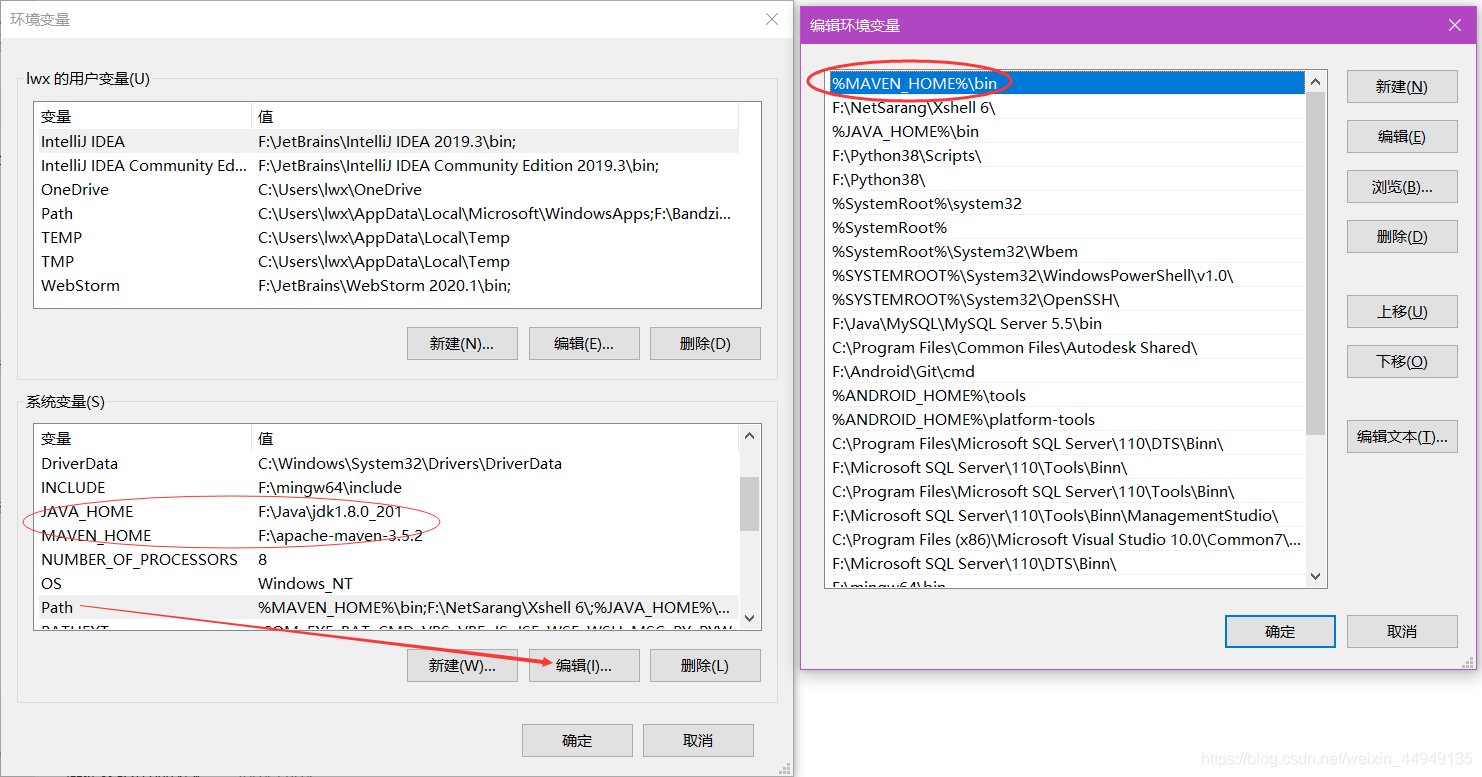Click 编辑(E) under user variables list
Screen dimensions: 1482x777
coord(584,343)
